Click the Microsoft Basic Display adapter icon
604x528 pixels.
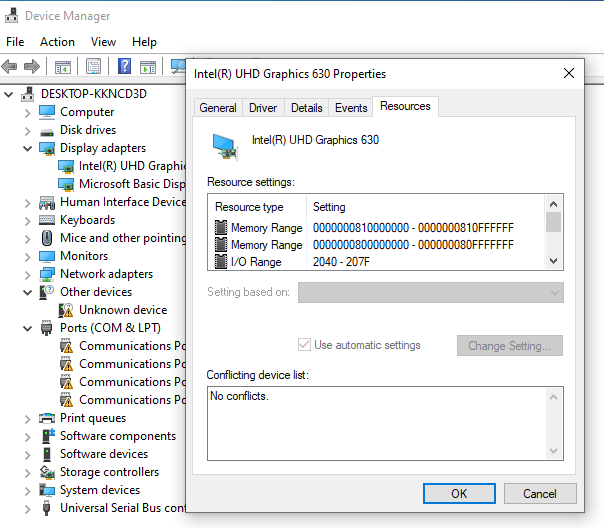tap(66, 184)
